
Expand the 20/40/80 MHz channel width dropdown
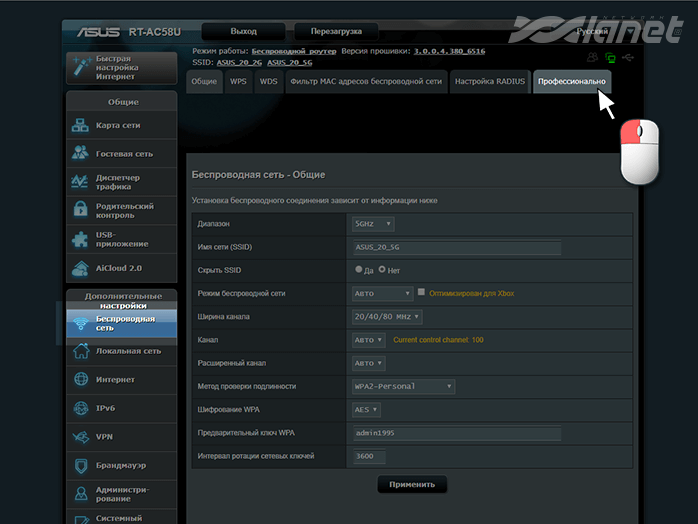(387, 317)
